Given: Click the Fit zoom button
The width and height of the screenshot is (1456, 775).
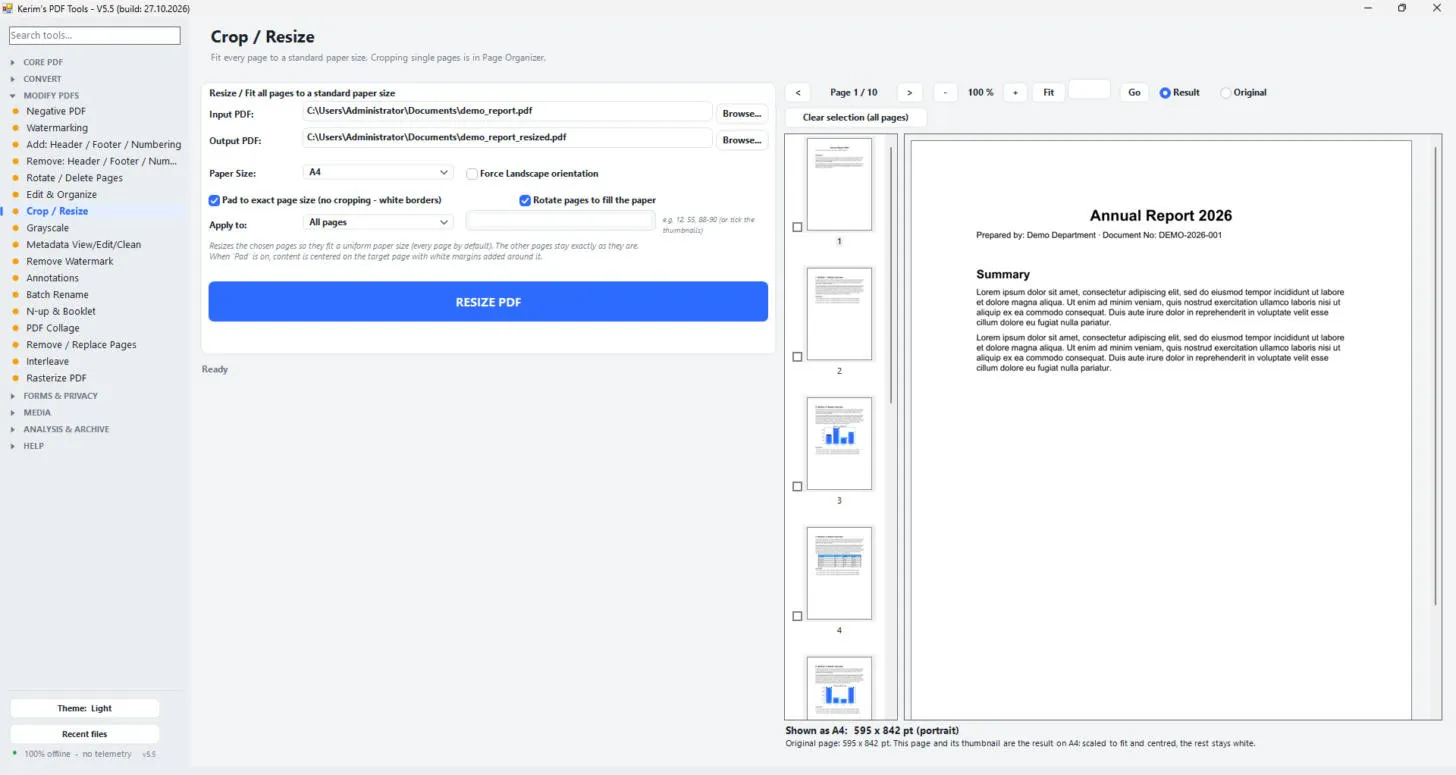Looking at the screenshot, I should point(1048,92).
